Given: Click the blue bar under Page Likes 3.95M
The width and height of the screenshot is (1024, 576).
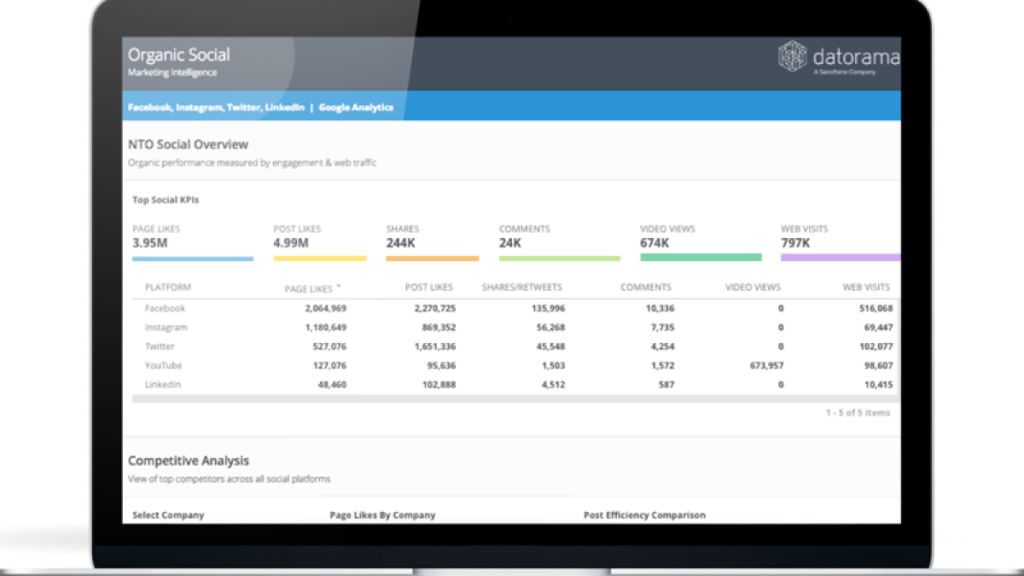Looking at the screenshot, I should (x=192, y=258).
